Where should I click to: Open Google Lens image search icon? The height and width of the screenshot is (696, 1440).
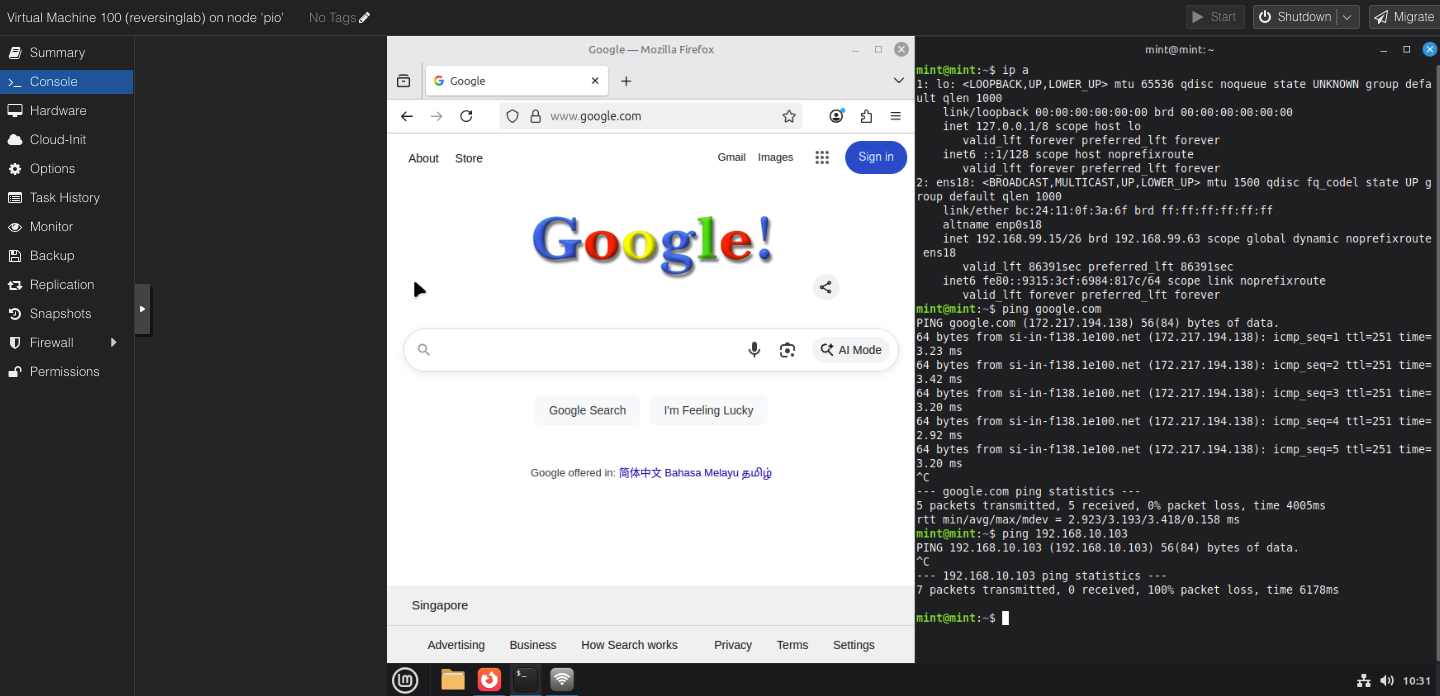tap(787, 350)
